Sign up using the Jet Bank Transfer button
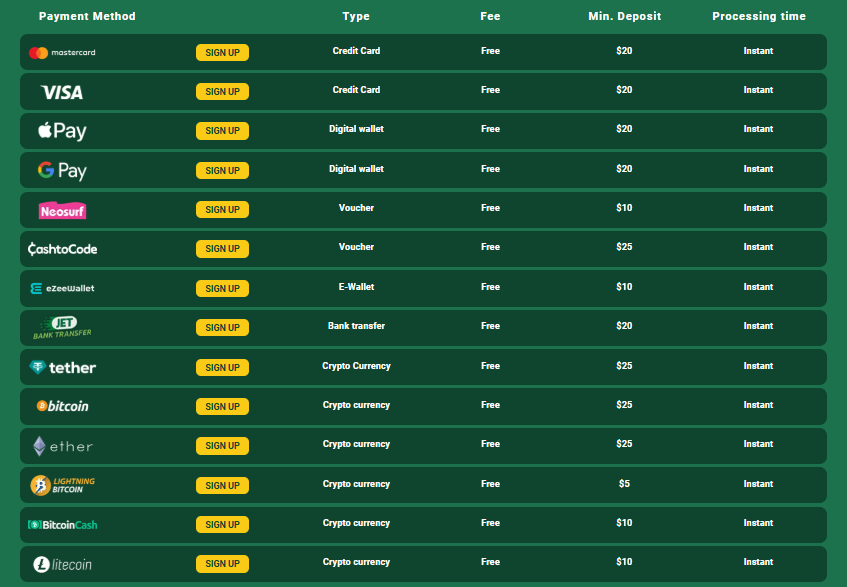 (x=223, y=327)
